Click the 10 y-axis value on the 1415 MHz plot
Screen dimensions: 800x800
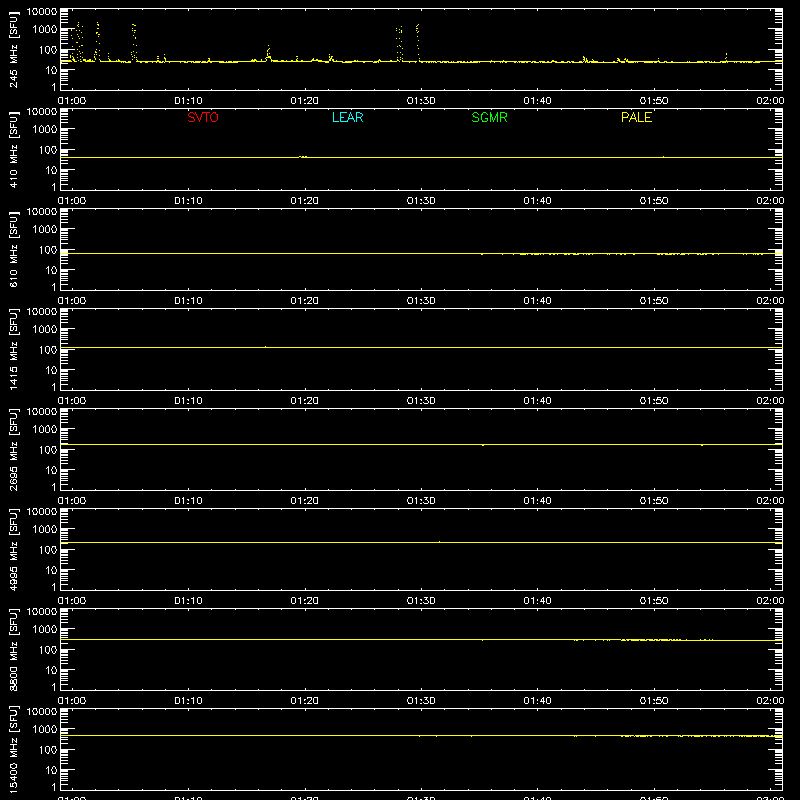pyautogui.click(x=52, y=370)
